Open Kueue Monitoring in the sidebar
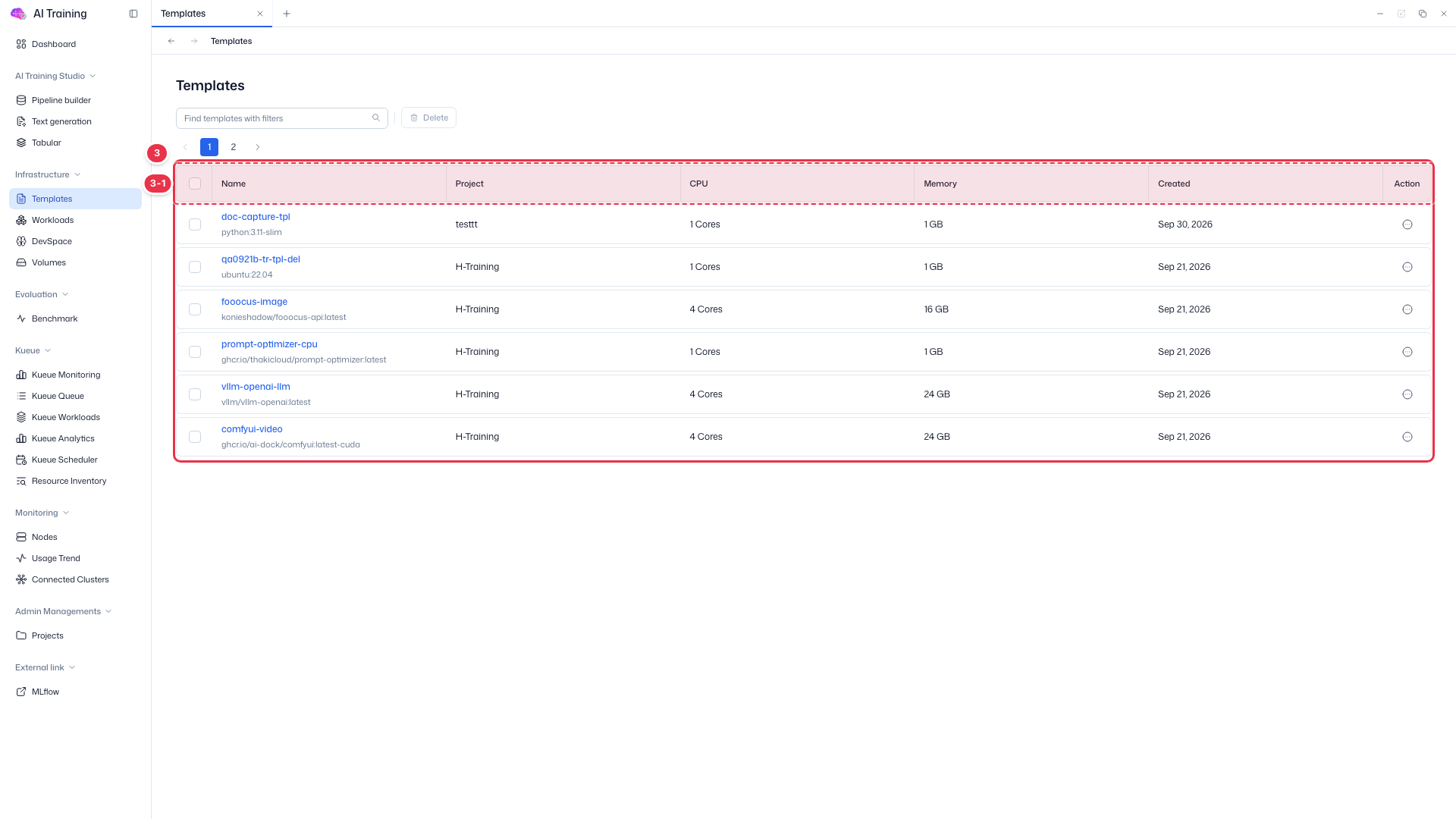Screen dimensions: 1456x819 [66, 375]
